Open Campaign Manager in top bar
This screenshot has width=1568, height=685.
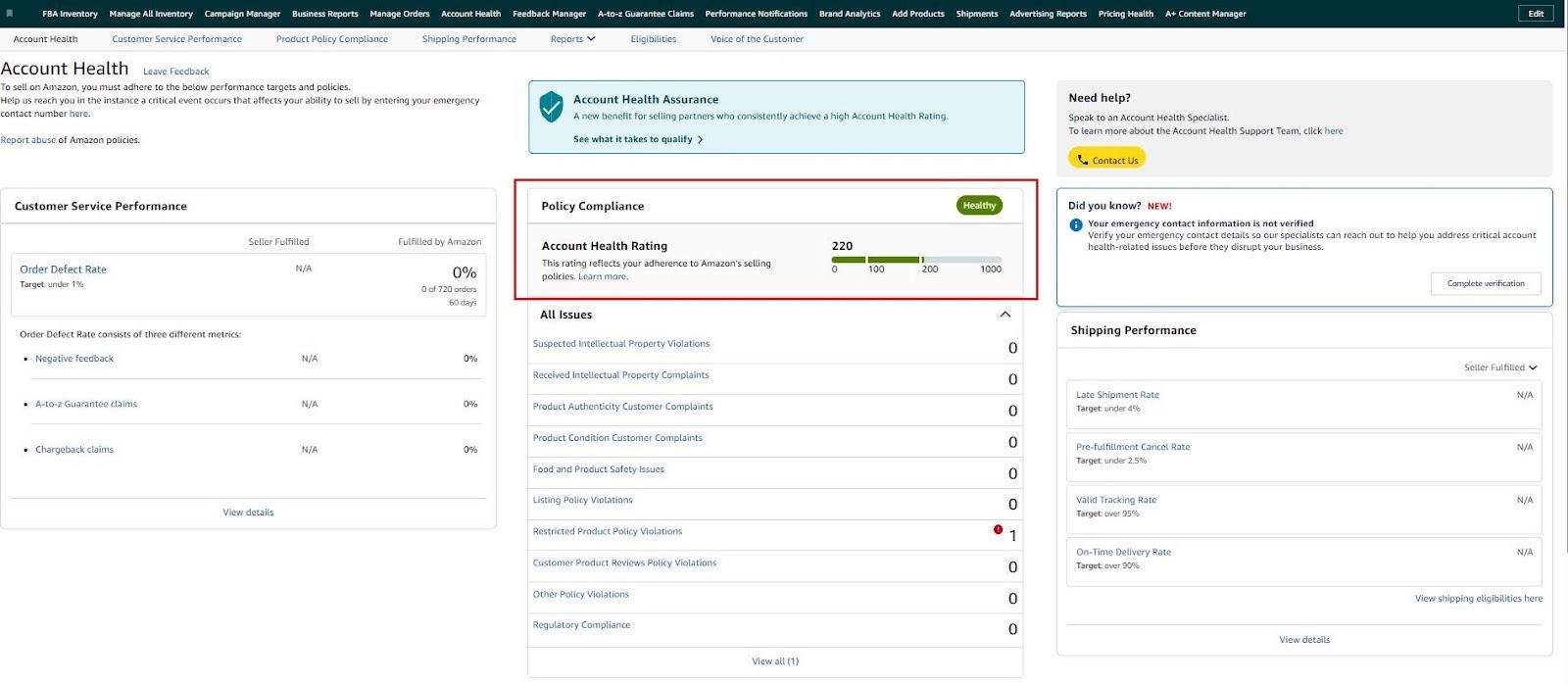coord(242,14)
